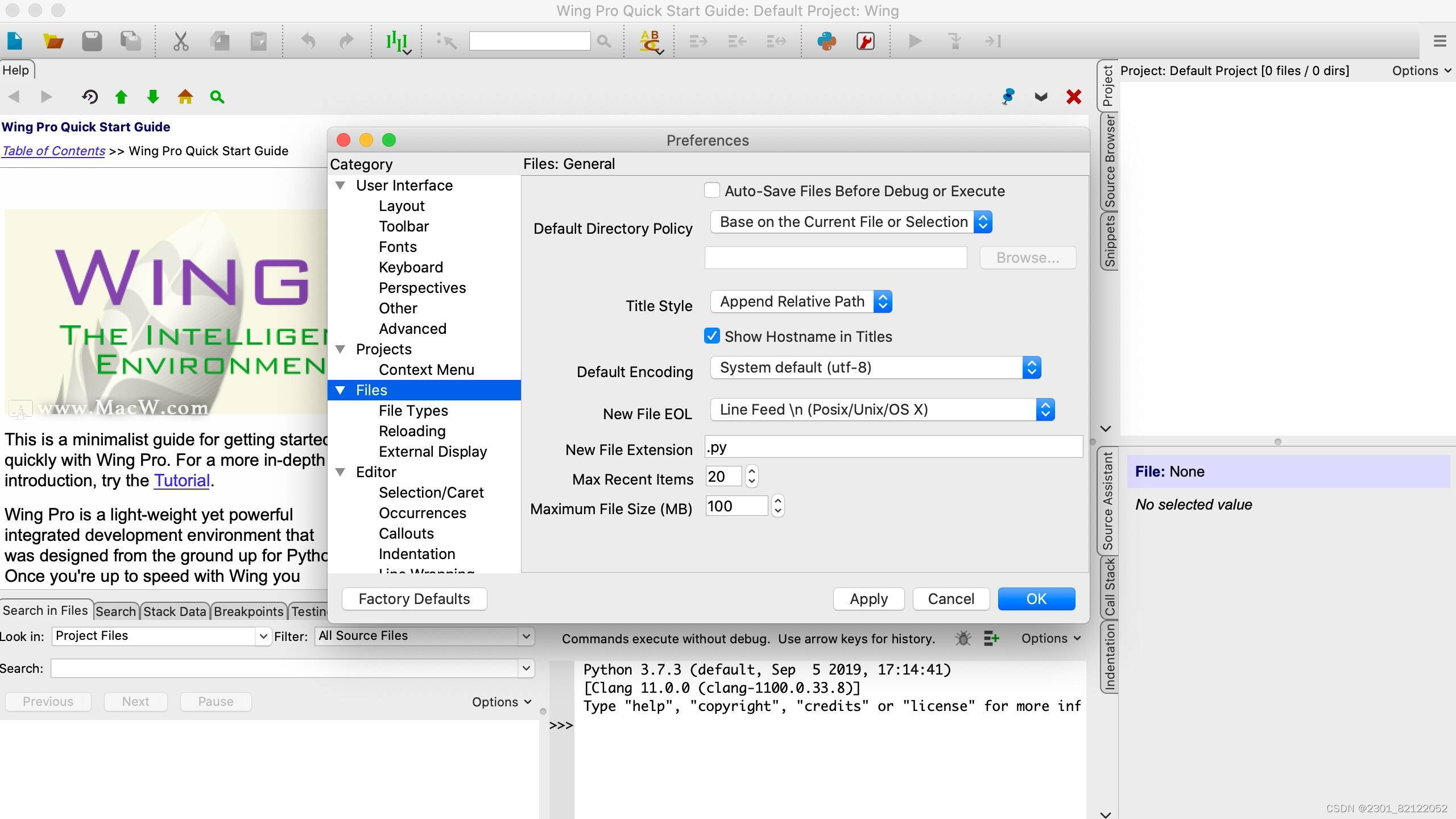
Task: Open the spell check ABC tool
Action: tap(650, 41)
